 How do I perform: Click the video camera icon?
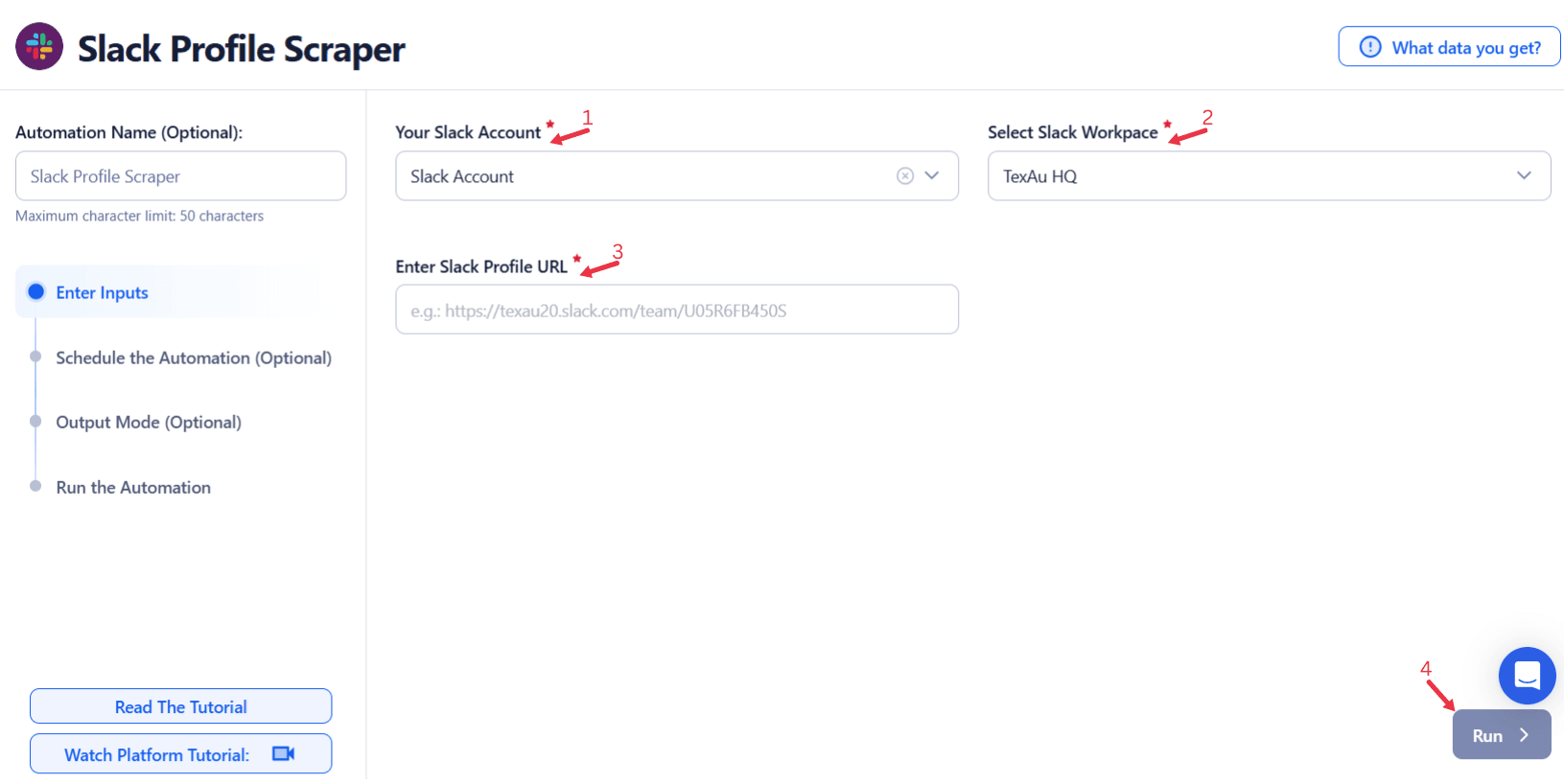click(x=283, y=754)
